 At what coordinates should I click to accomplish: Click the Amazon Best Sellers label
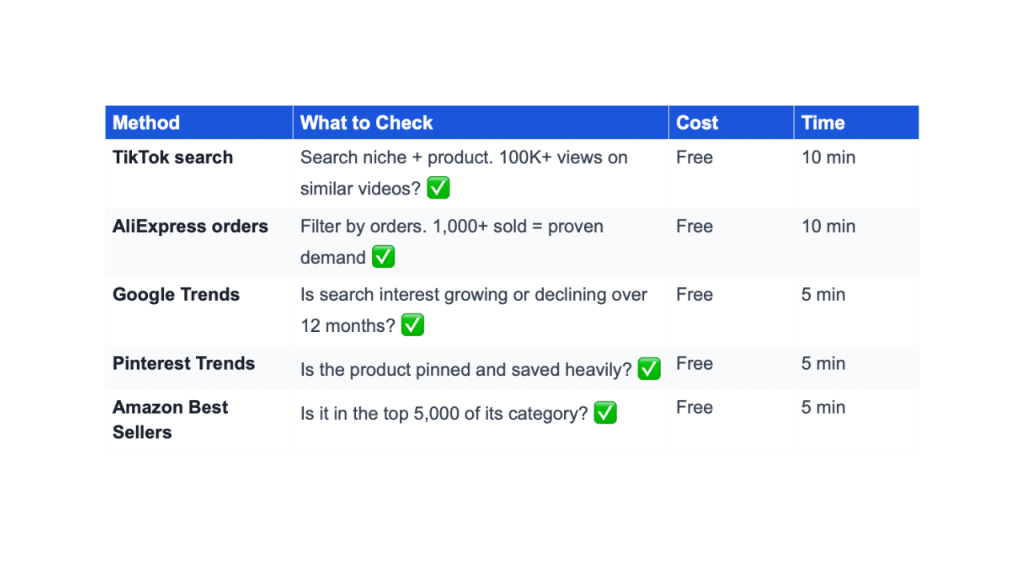(x=170, y=419)
